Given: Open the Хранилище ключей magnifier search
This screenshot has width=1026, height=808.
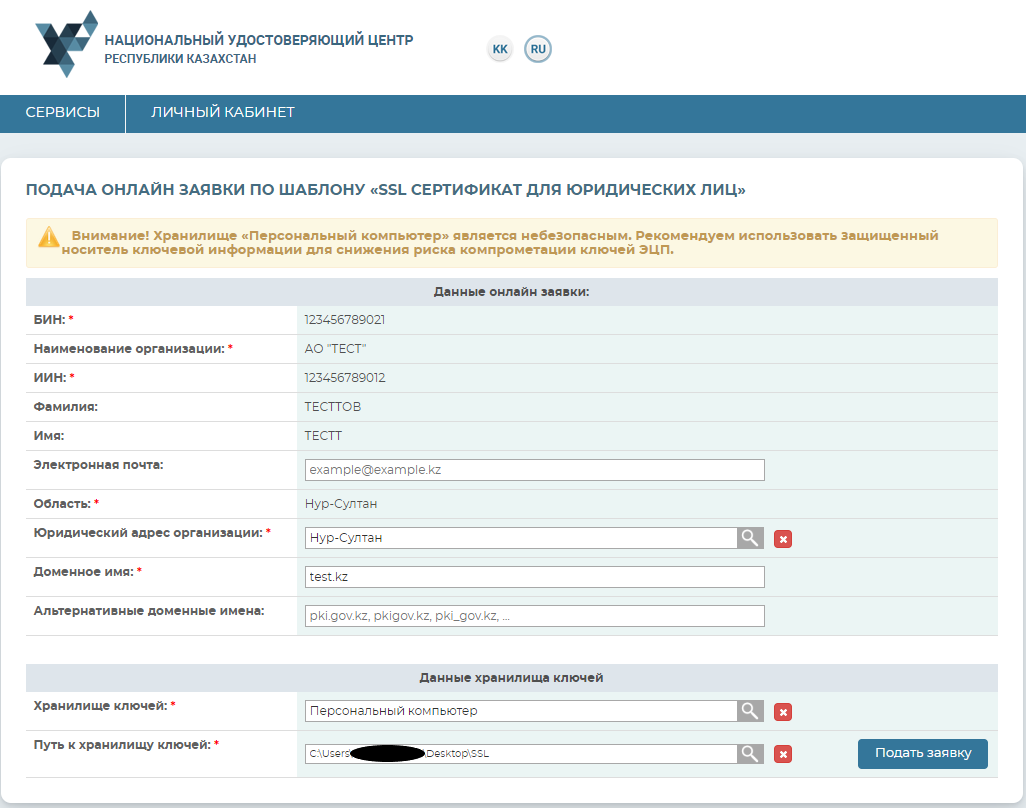Looking at the screenshot, I should (750, 711).
